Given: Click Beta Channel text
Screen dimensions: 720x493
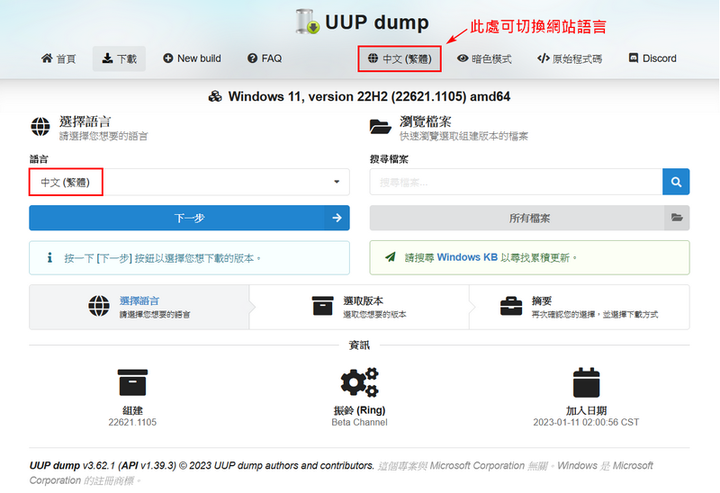Looking at the screenshot, I should (x=360, y=422).
